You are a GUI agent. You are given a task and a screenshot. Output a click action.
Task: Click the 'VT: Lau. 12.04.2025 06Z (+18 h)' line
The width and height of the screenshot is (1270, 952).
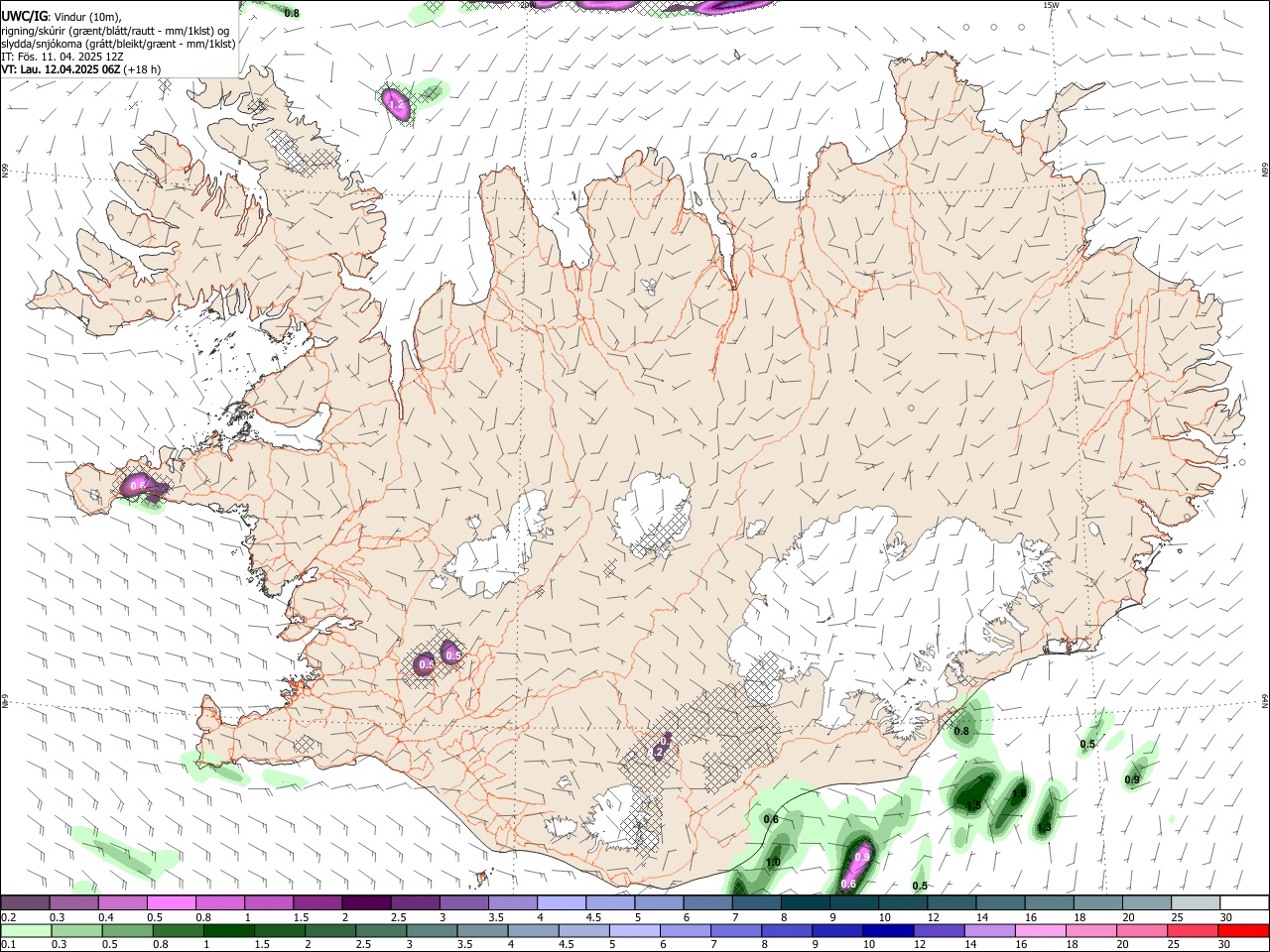click(x=80, y=69)
